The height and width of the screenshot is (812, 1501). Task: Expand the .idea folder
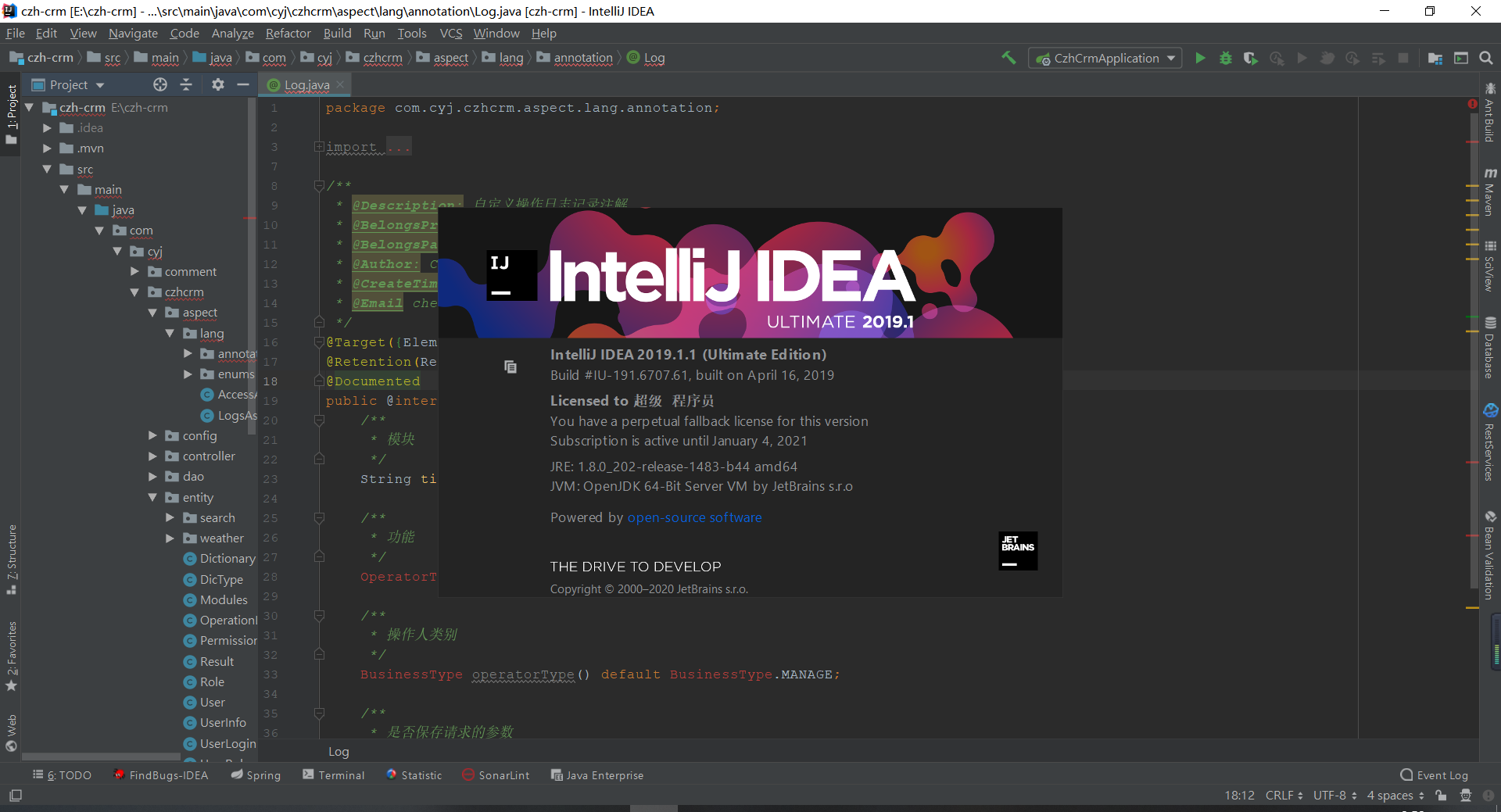click(47, 127)
